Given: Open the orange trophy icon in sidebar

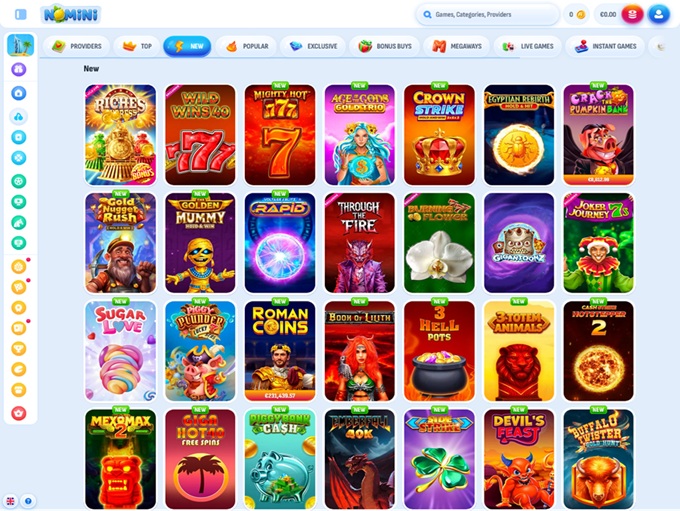Looking at the screenshot, I should (19, 349).
